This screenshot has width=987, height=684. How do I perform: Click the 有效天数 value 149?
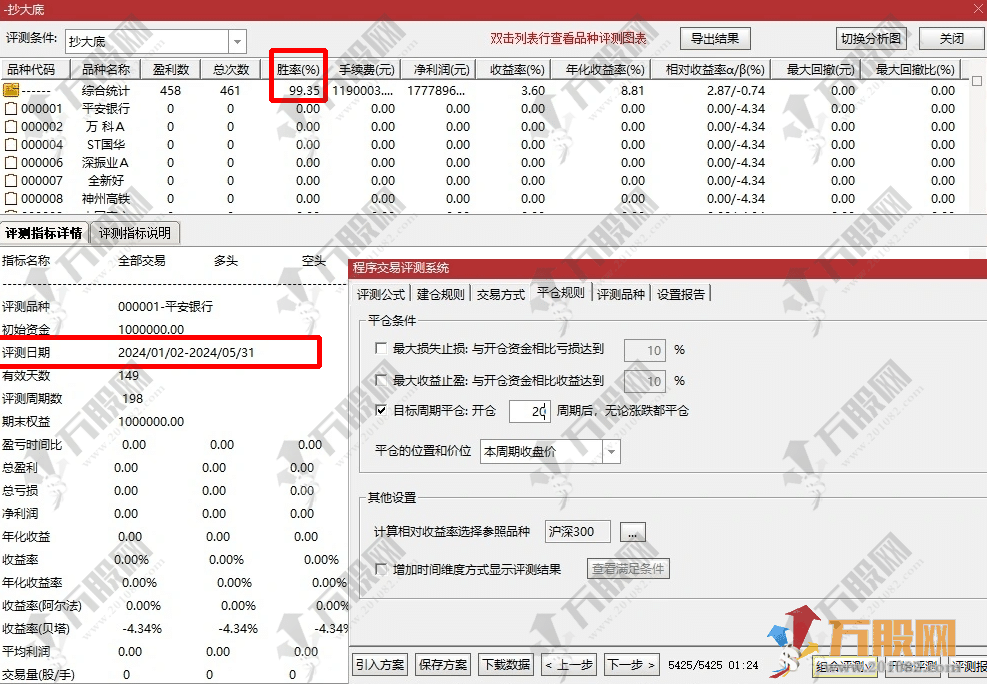point(128,376)
